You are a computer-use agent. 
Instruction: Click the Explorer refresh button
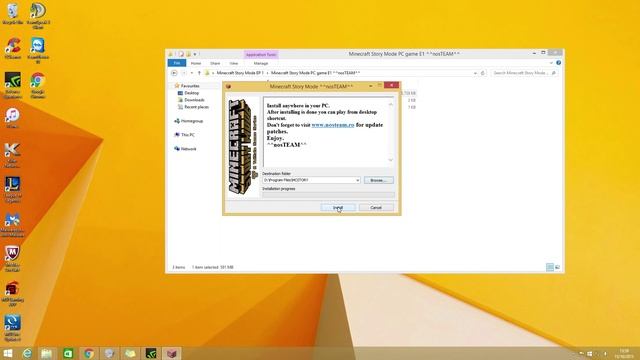pos(483,73)
